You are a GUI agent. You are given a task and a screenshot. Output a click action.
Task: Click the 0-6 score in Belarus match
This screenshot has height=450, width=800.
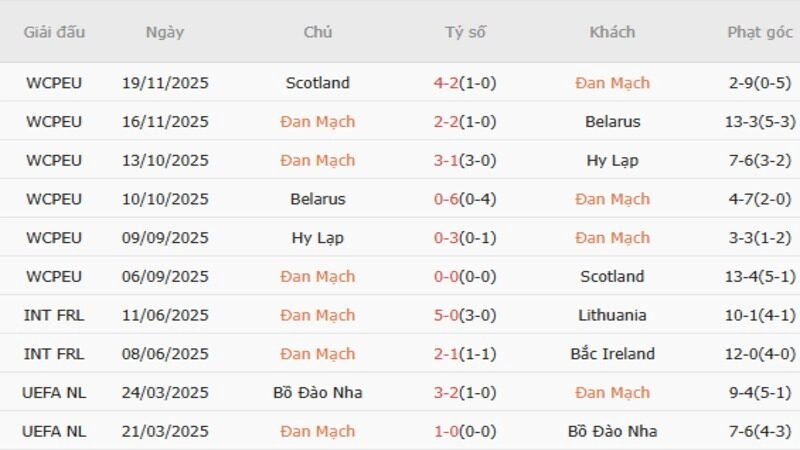click(x=465, y=199)
